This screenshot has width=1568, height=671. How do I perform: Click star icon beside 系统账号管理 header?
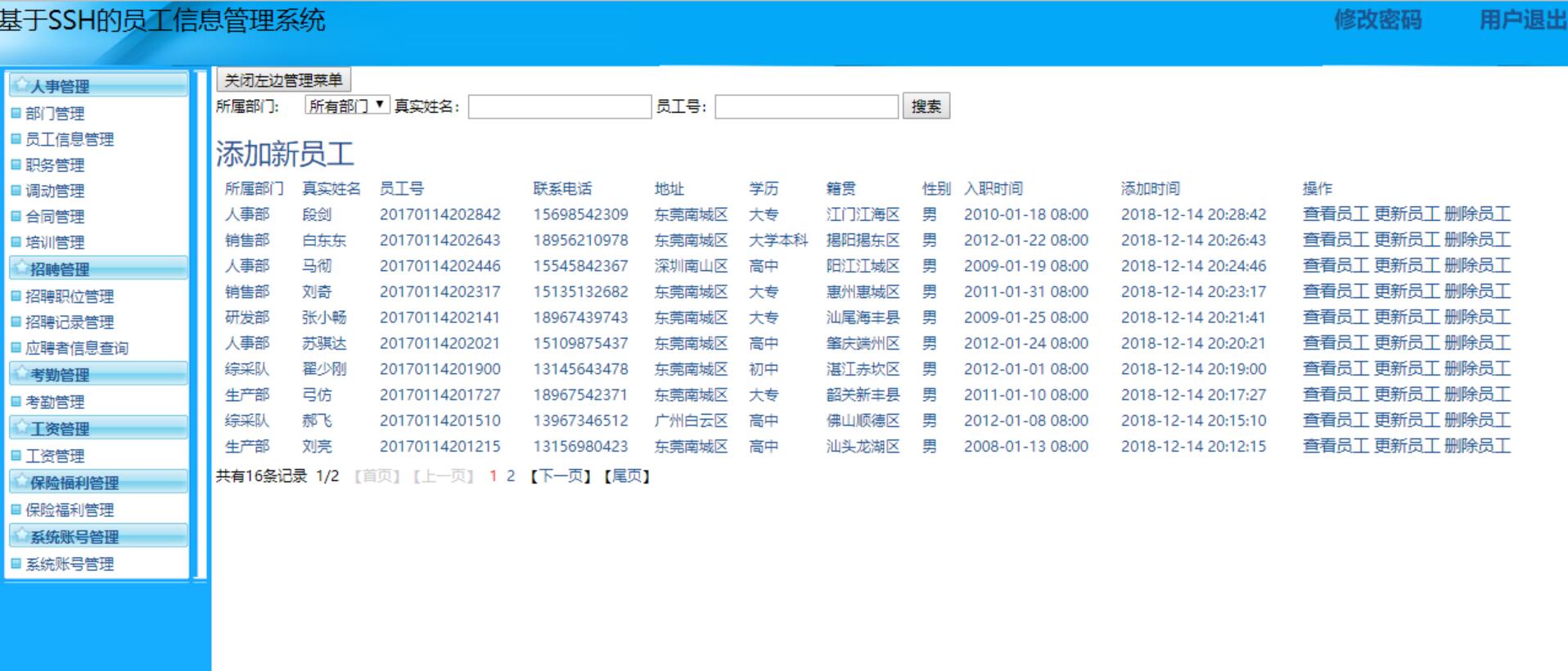pyautogui.click(x=22, y=535)
